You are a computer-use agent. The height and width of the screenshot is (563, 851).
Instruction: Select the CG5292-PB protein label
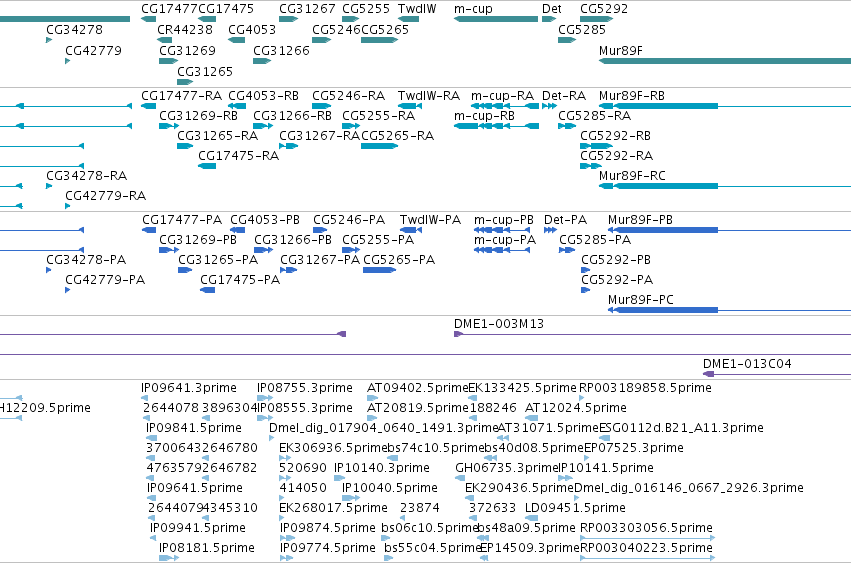pyautogui.click(x=616, y=260)
